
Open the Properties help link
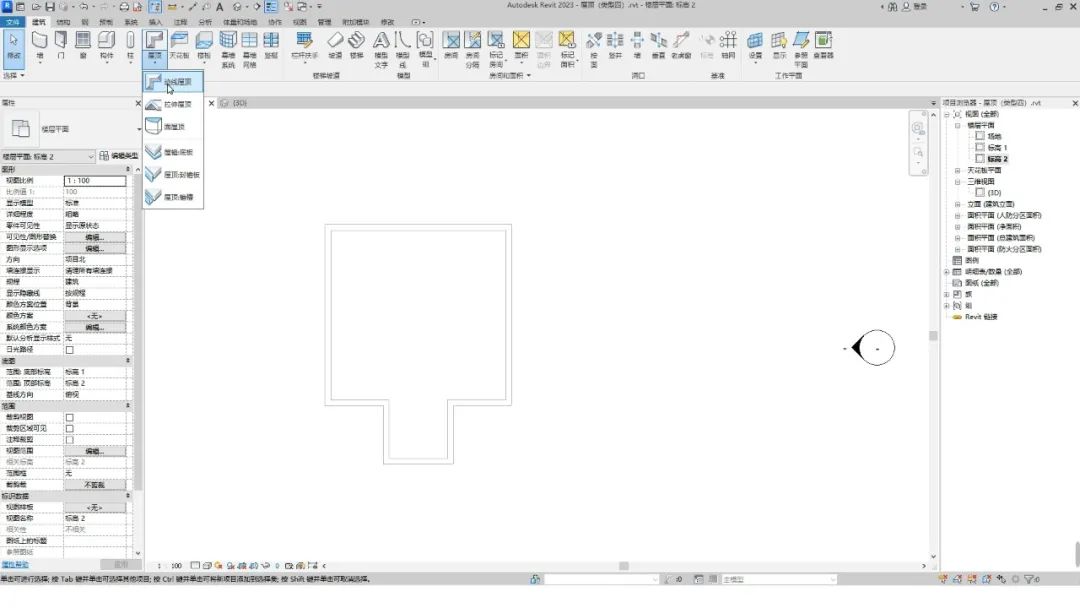point(15,565)
